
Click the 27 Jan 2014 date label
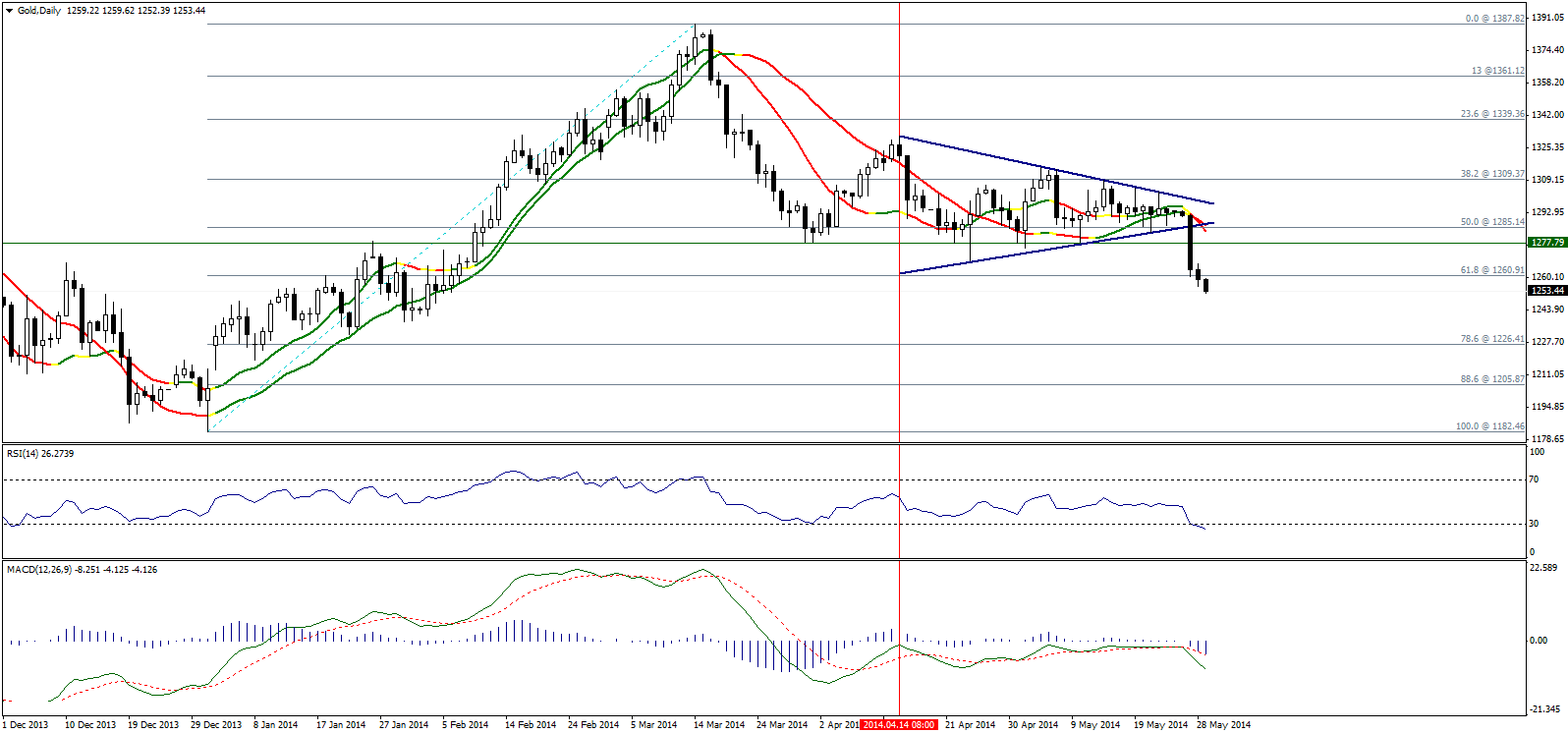pos(404,725)
